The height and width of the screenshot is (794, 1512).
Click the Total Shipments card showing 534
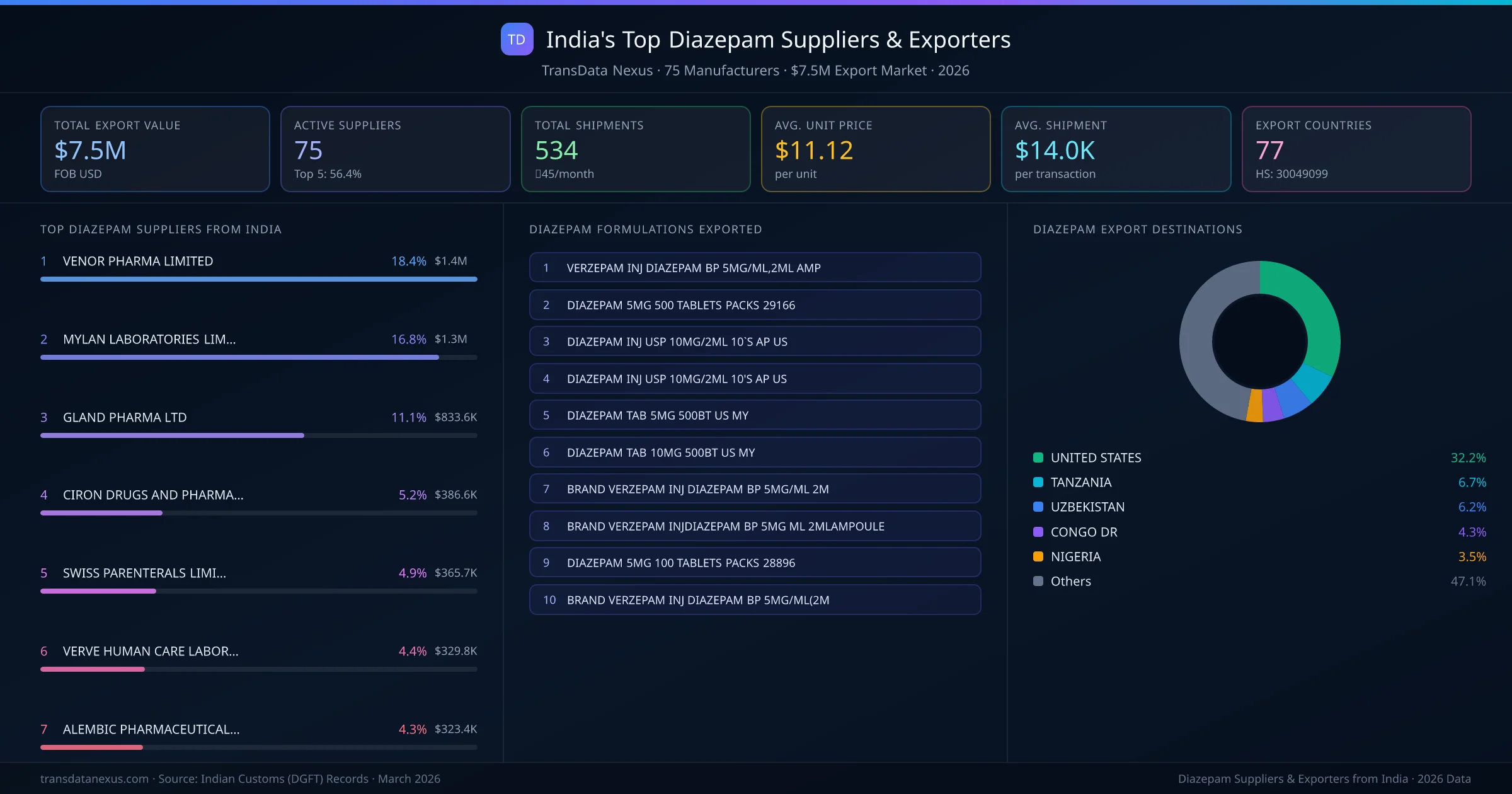635,149
